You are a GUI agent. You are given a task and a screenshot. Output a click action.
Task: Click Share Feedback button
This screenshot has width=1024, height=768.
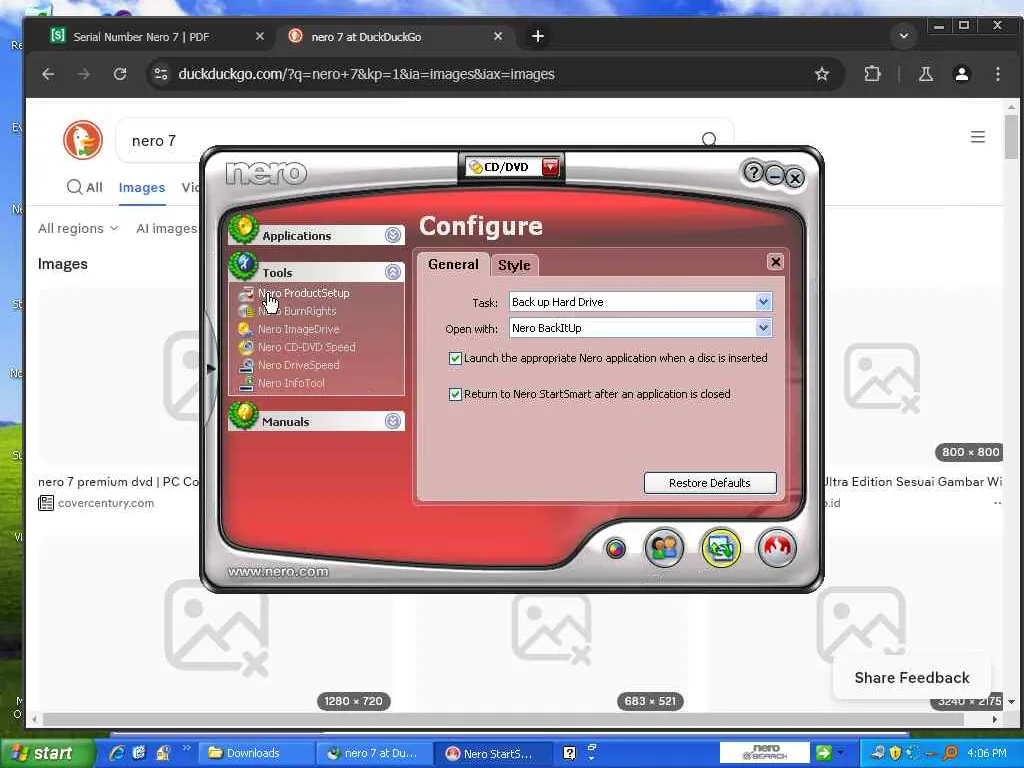[x=912, y=678]
